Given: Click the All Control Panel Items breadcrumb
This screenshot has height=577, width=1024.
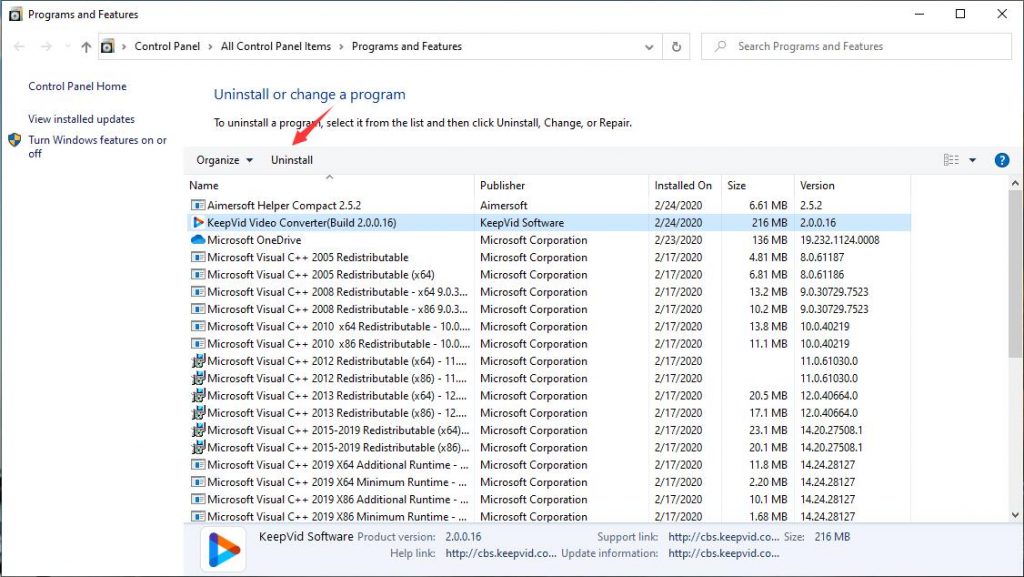Looking at the screenshot, I should click(276, 46).
